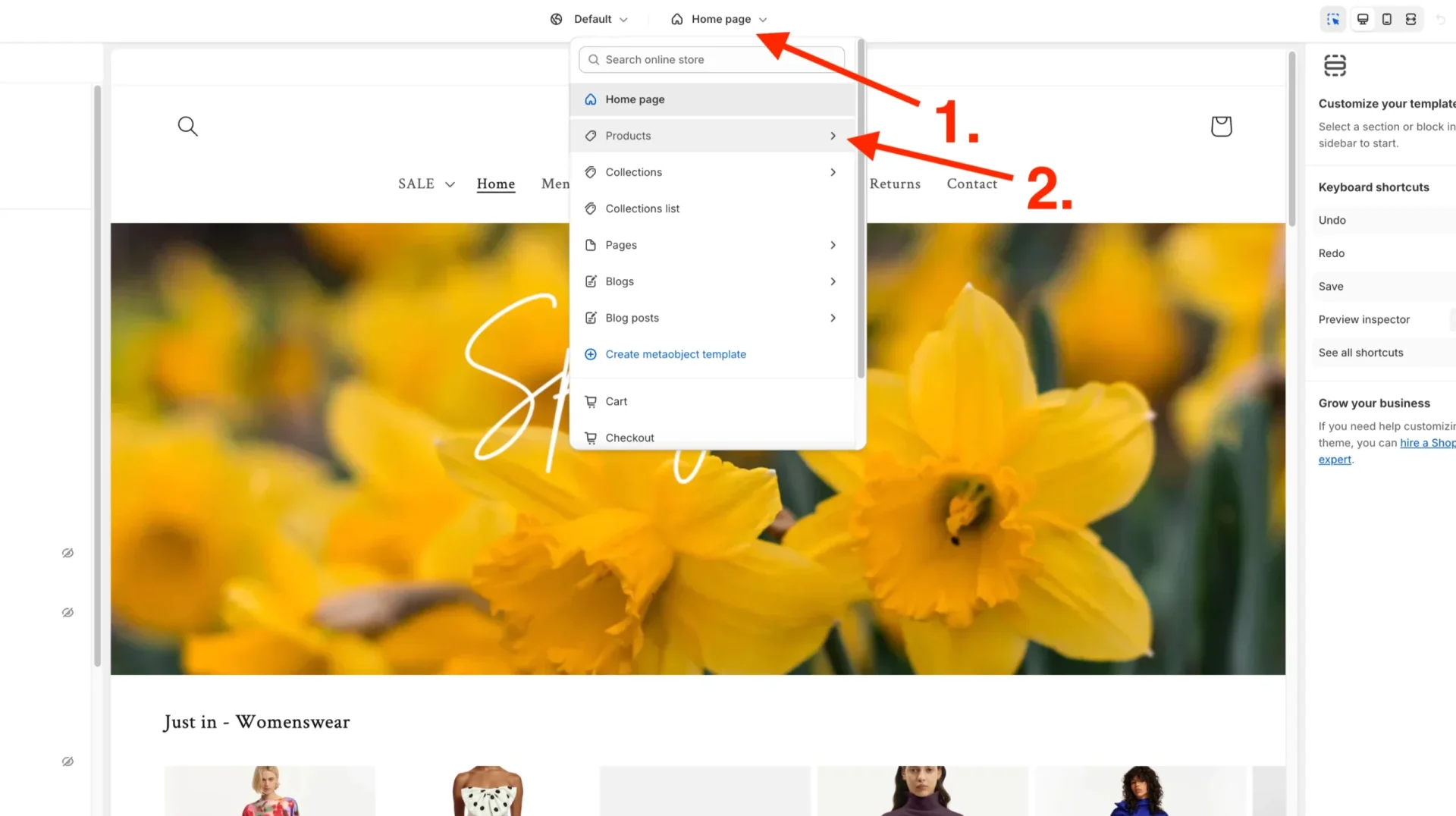1456x816 pixels.
Task: Open the Contact page tab
Action: click(971, 184)
